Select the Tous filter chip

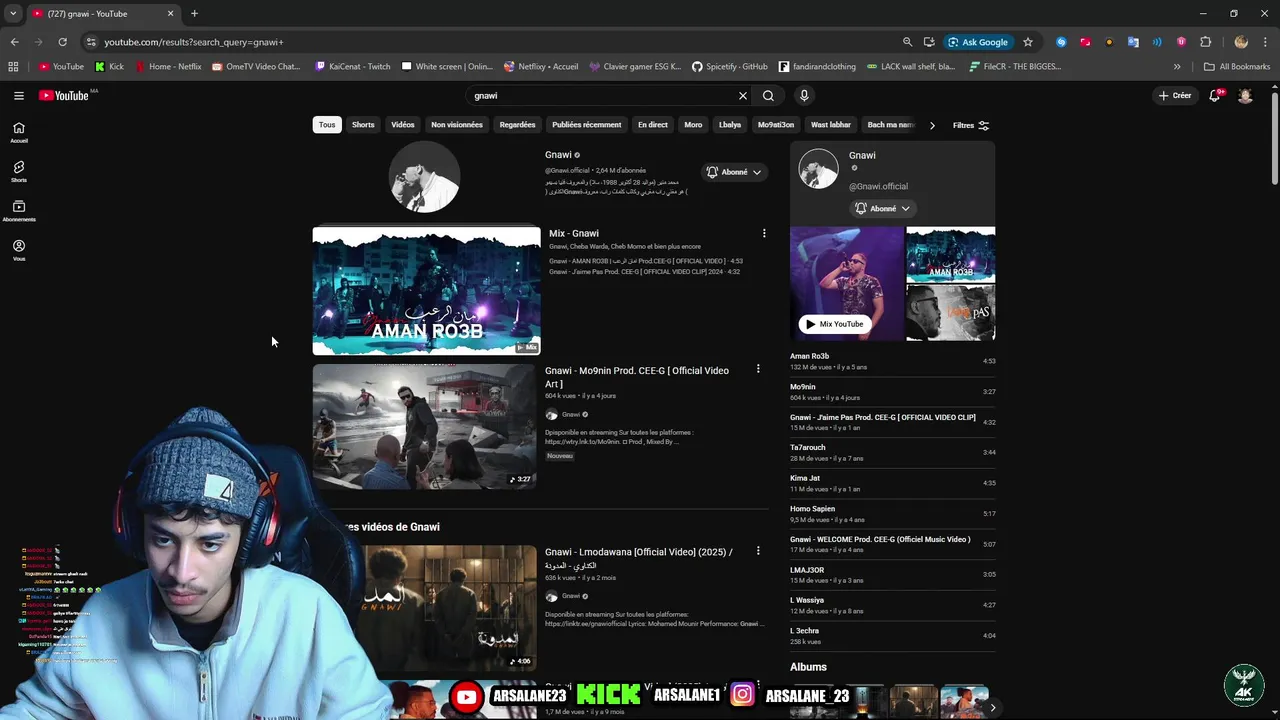[x=327, y=125]
